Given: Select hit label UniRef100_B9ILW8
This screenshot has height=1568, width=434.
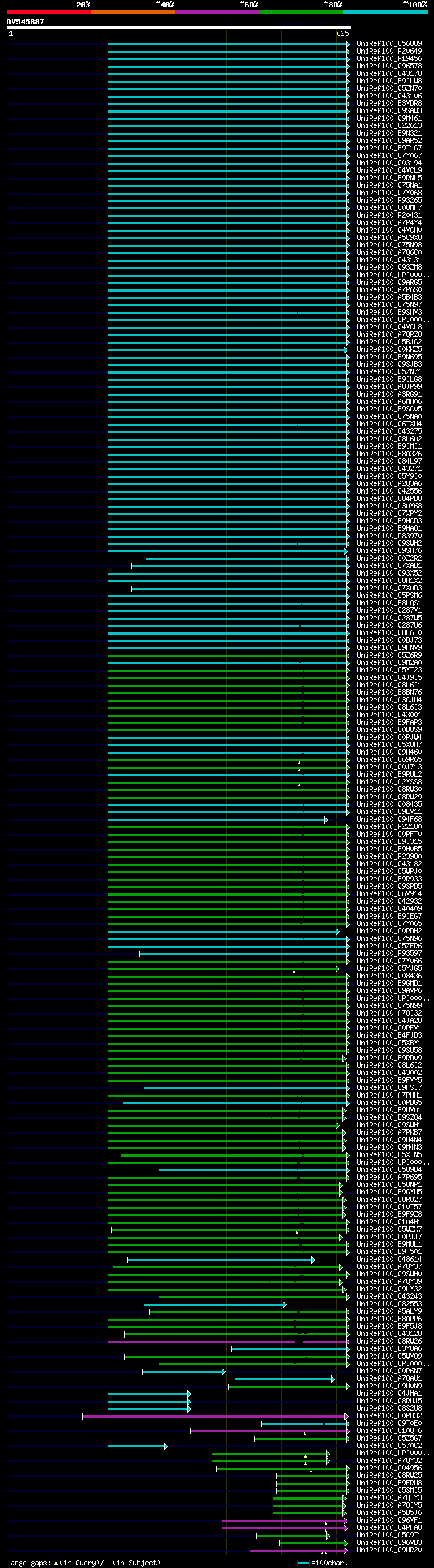Looking at the screenshot, I should (x=389, y=81).
